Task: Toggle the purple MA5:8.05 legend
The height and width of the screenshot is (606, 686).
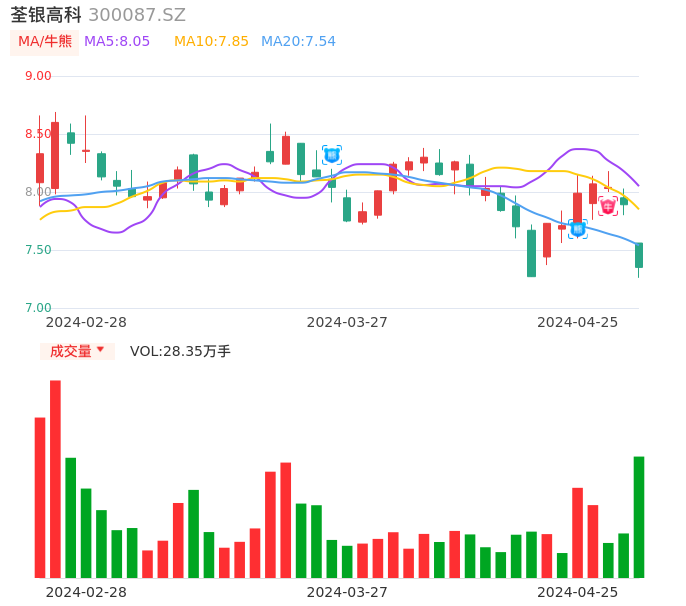Action: (x=117, y=42)
